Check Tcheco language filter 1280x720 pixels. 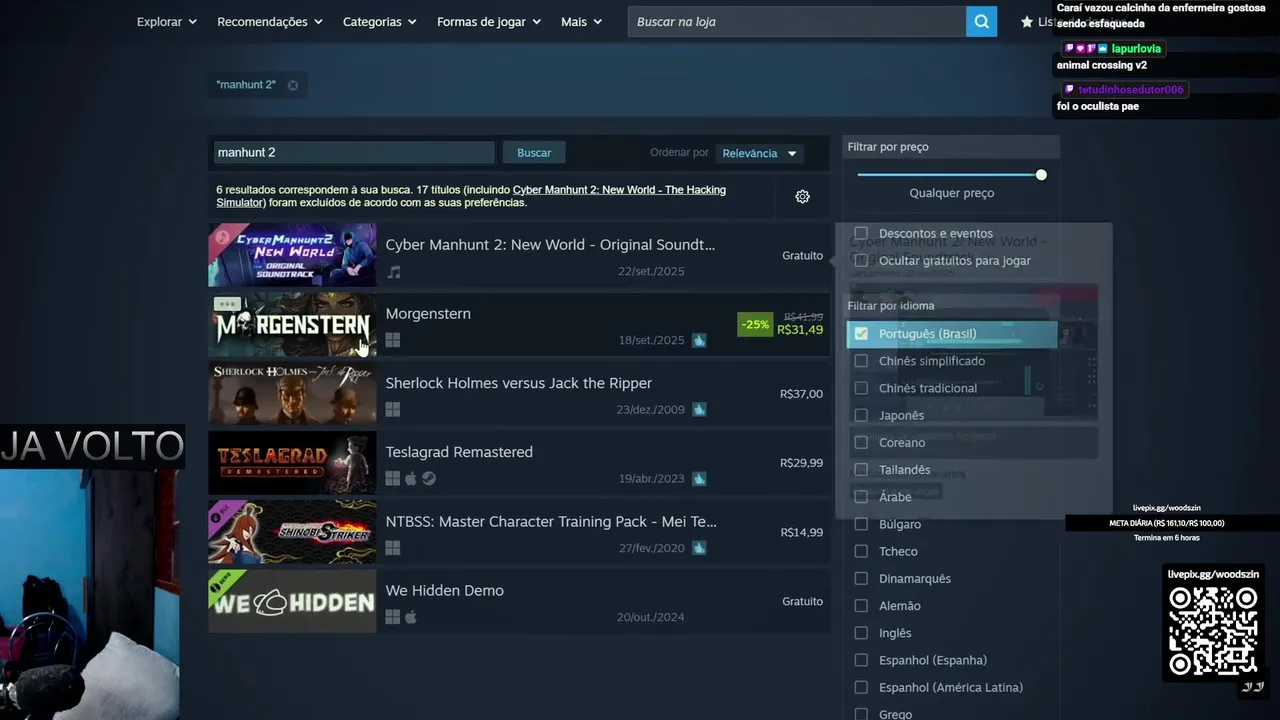(861, 551)
